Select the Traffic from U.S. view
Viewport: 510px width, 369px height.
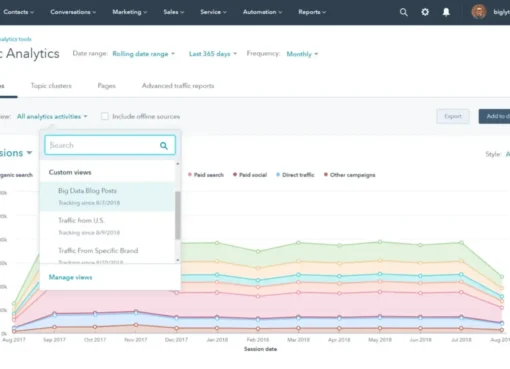107,226
